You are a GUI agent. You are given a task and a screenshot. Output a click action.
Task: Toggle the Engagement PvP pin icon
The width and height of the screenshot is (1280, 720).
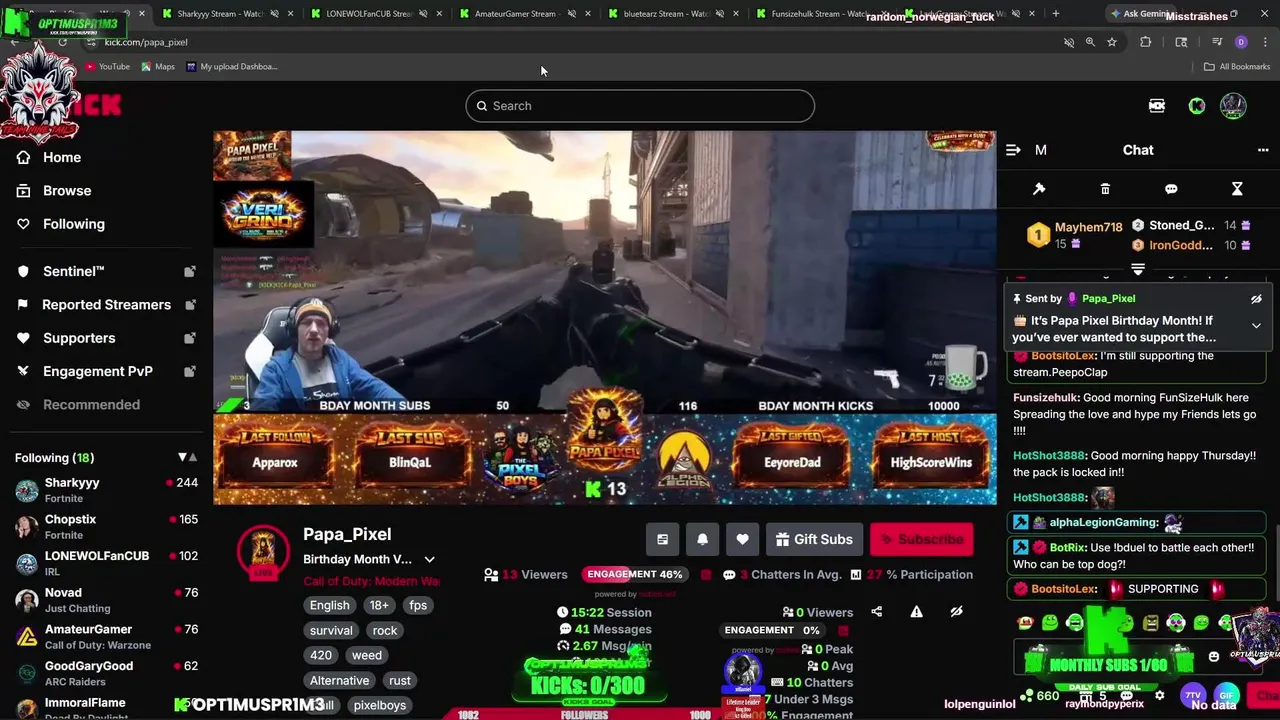tap(189, 371)
